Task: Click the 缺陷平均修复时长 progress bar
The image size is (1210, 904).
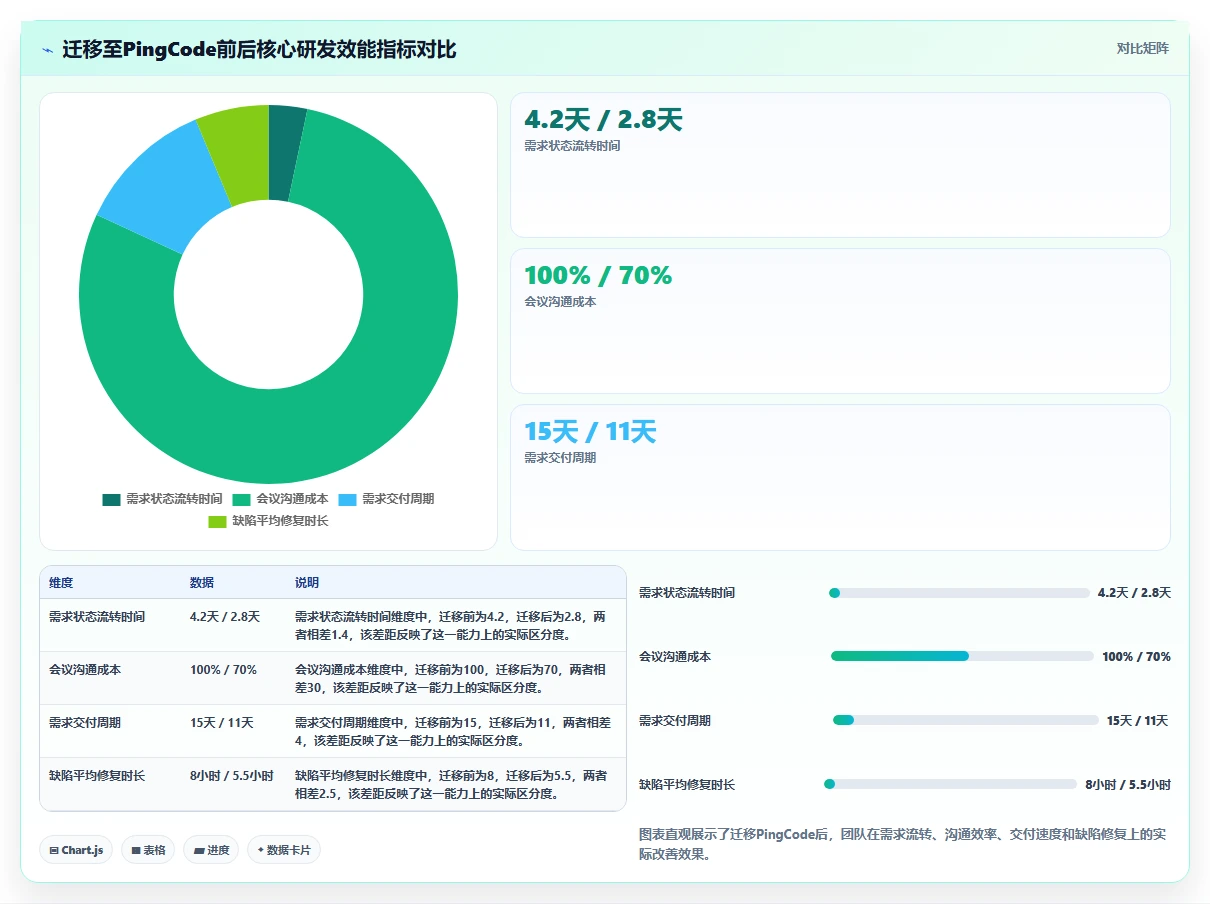Action: pyautogui.click(x=950, y=784)
